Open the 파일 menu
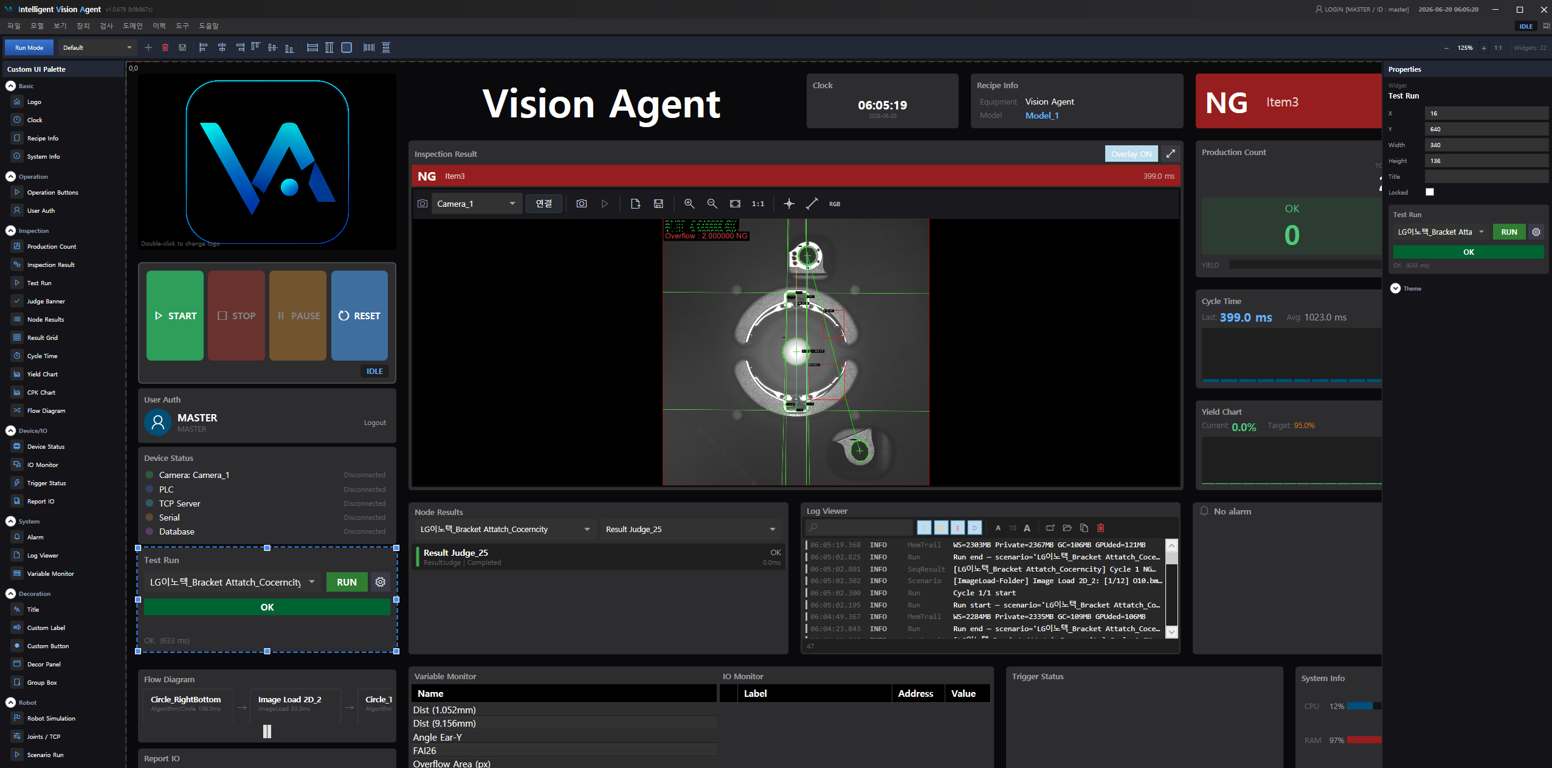1552x768 pixels. 14,26
